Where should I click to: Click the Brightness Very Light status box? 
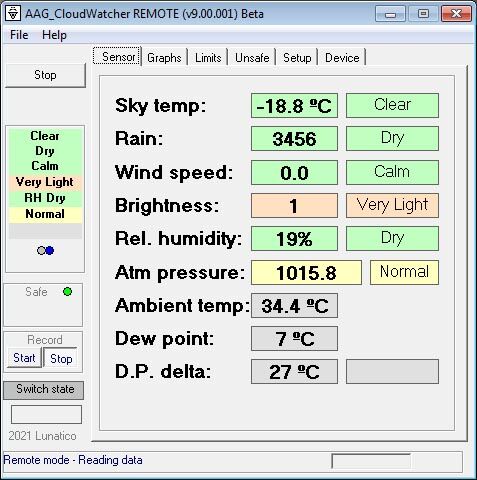pos(392,205)
